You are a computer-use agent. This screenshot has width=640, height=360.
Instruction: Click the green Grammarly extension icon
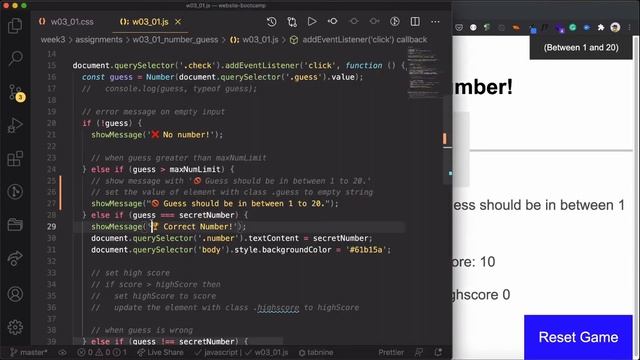coord(573,27)
